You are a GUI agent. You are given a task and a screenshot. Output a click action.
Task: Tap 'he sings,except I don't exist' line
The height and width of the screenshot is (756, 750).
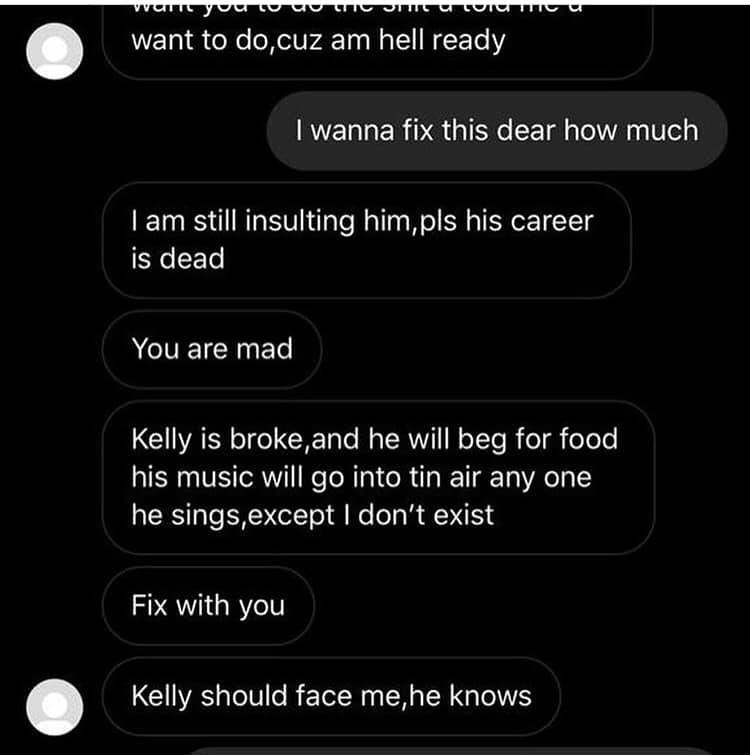point(313,515)
